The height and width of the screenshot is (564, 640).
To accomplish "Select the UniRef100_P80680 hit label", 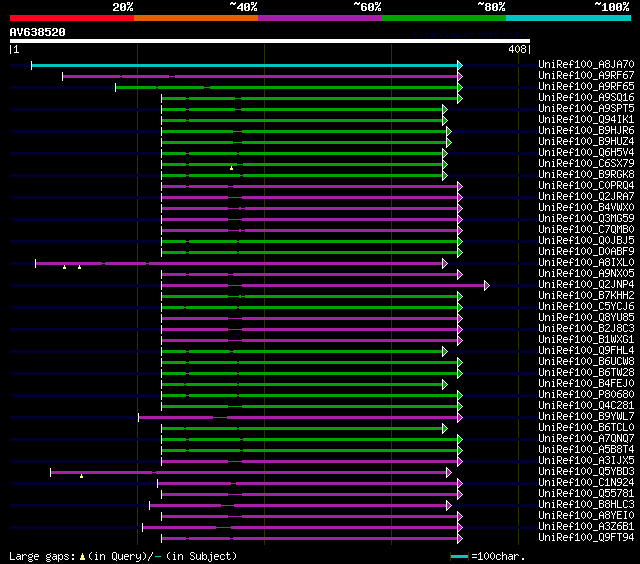I will [x=585, y=395].
